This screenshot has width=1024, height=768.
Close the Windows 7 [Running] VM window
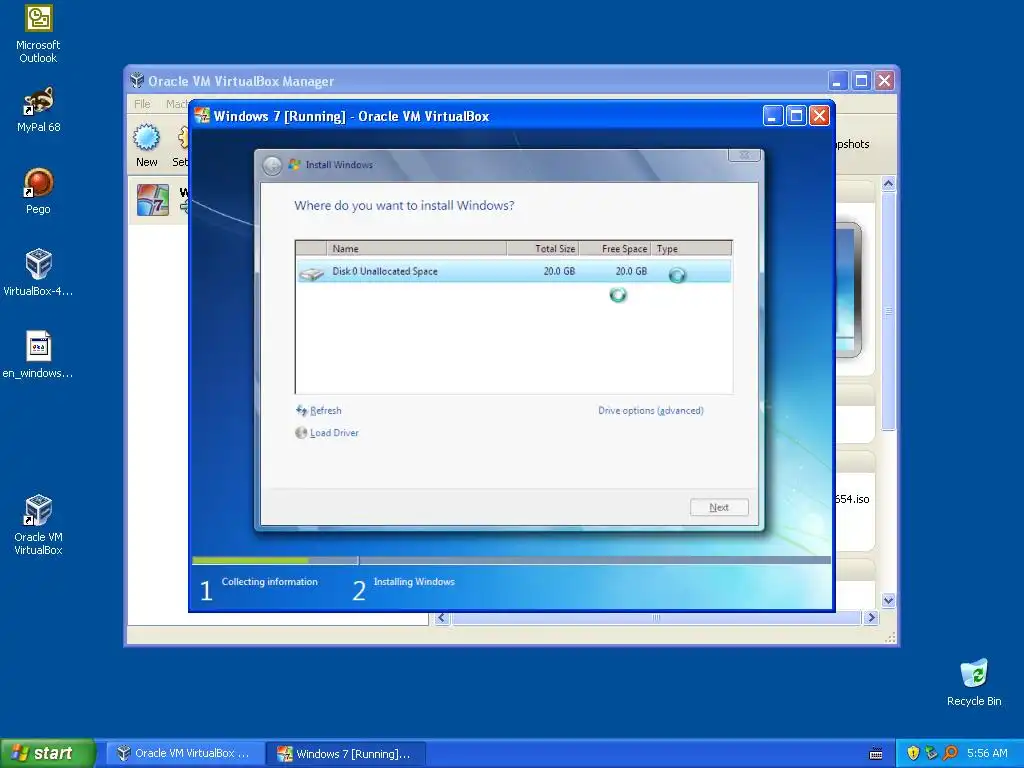coord(819,116)
